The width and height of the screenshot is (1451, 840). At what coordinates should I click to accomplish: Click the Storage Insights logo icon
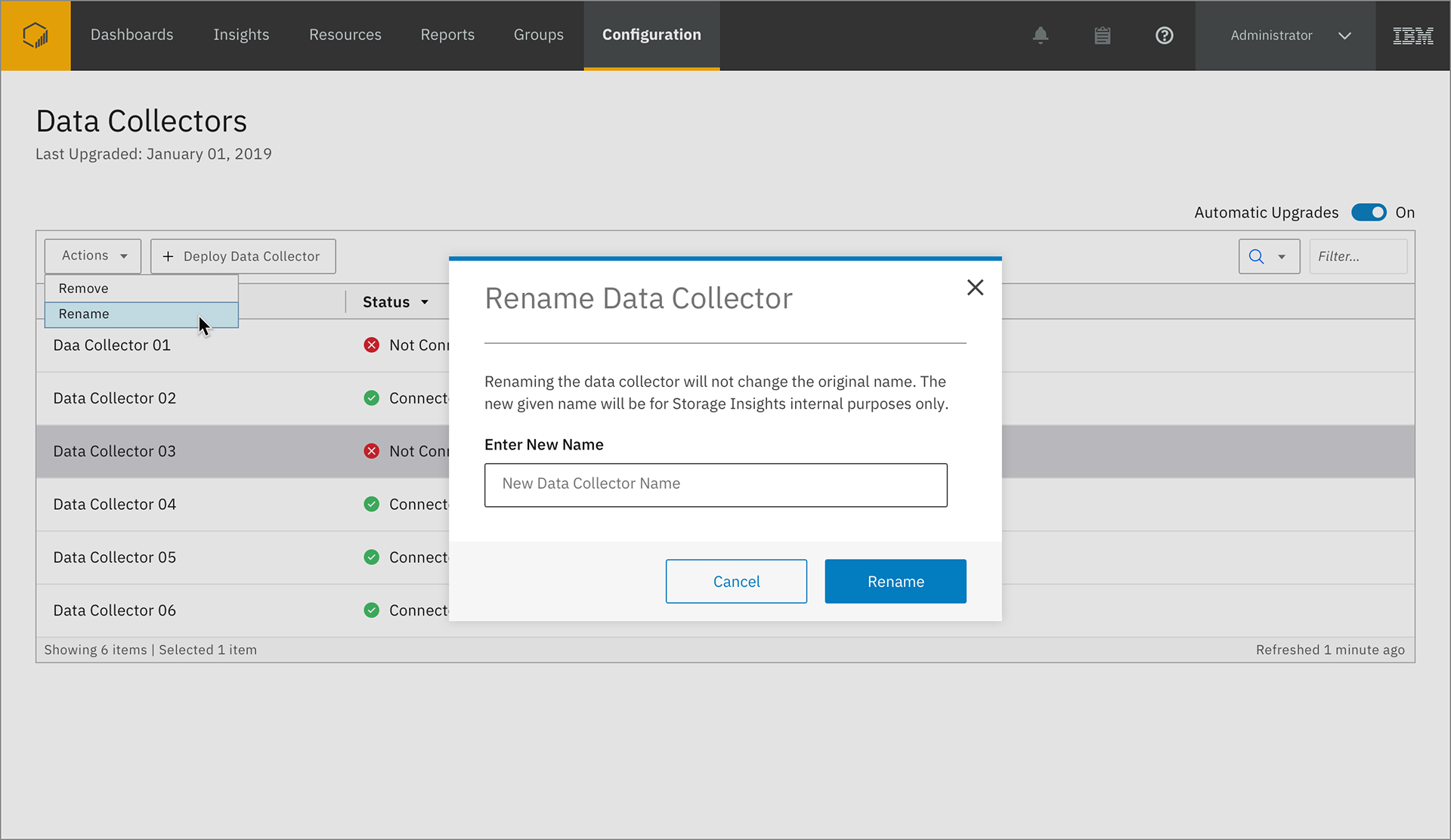coord(36,35)
